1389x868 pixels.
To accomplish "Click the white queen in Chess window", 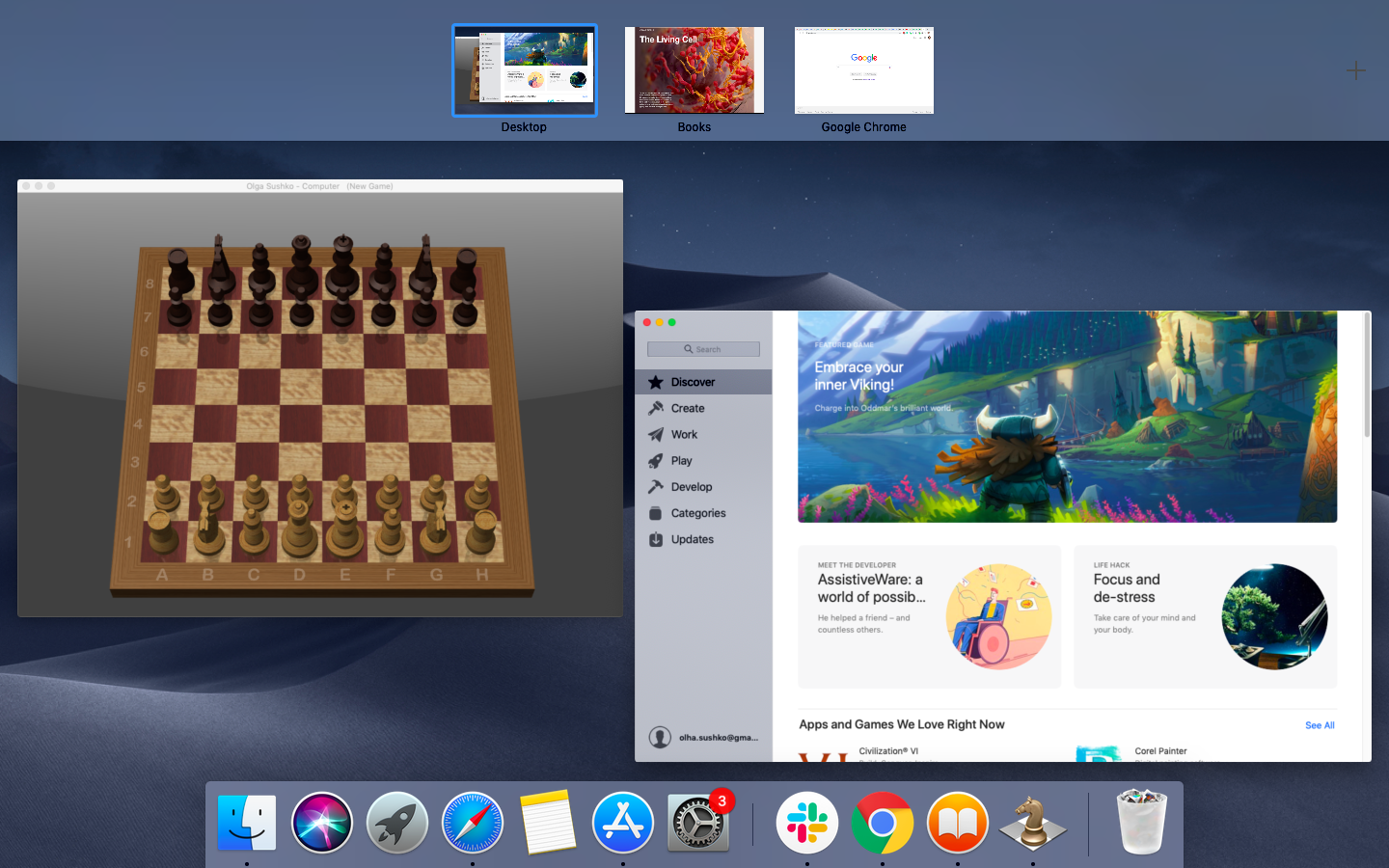I will point(298,528).
